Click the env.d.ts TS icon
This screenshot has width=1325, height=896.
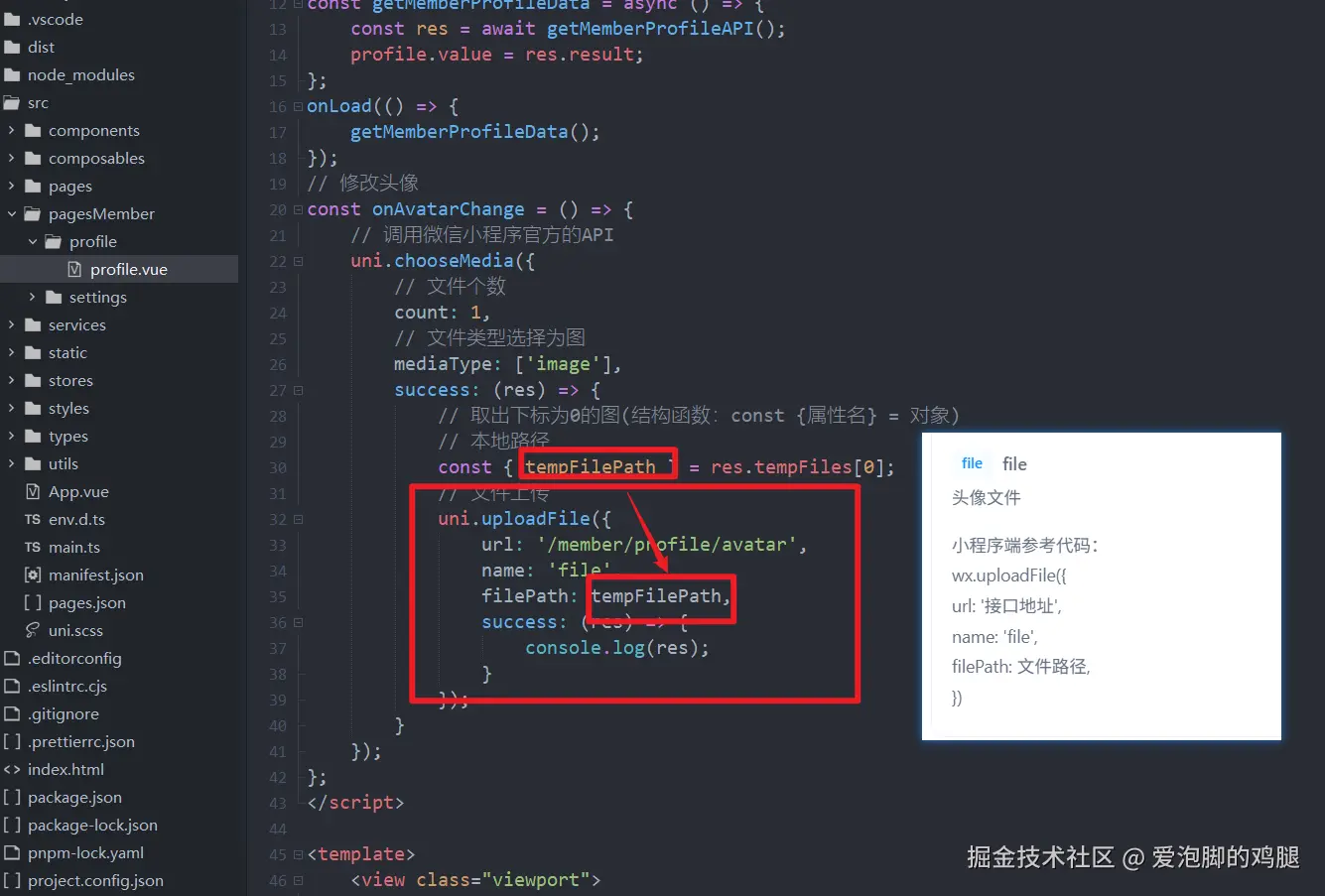[x=33, y=519]
